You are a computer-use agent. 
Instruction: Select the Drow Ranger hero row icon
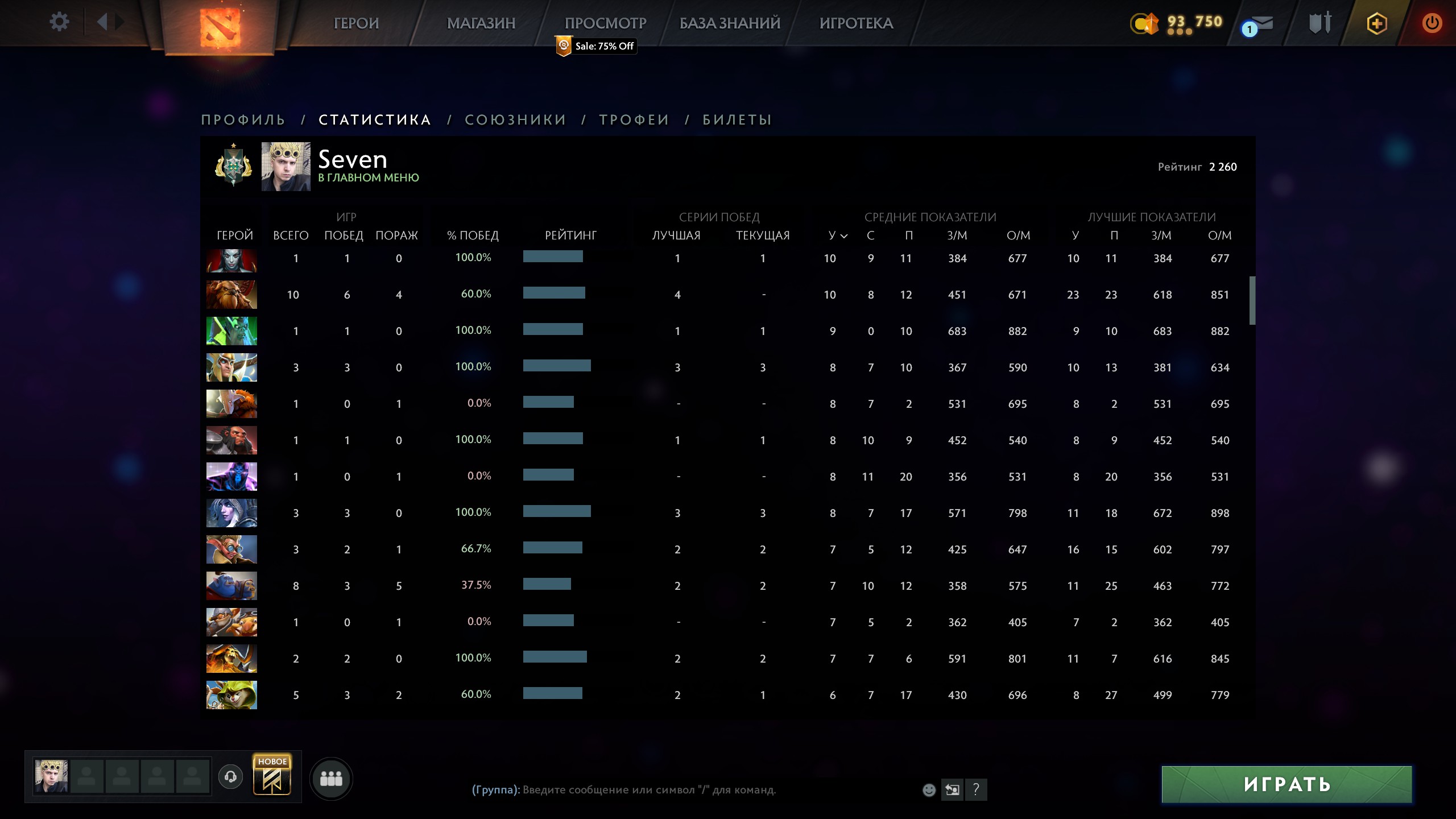[x=231, y=513]
